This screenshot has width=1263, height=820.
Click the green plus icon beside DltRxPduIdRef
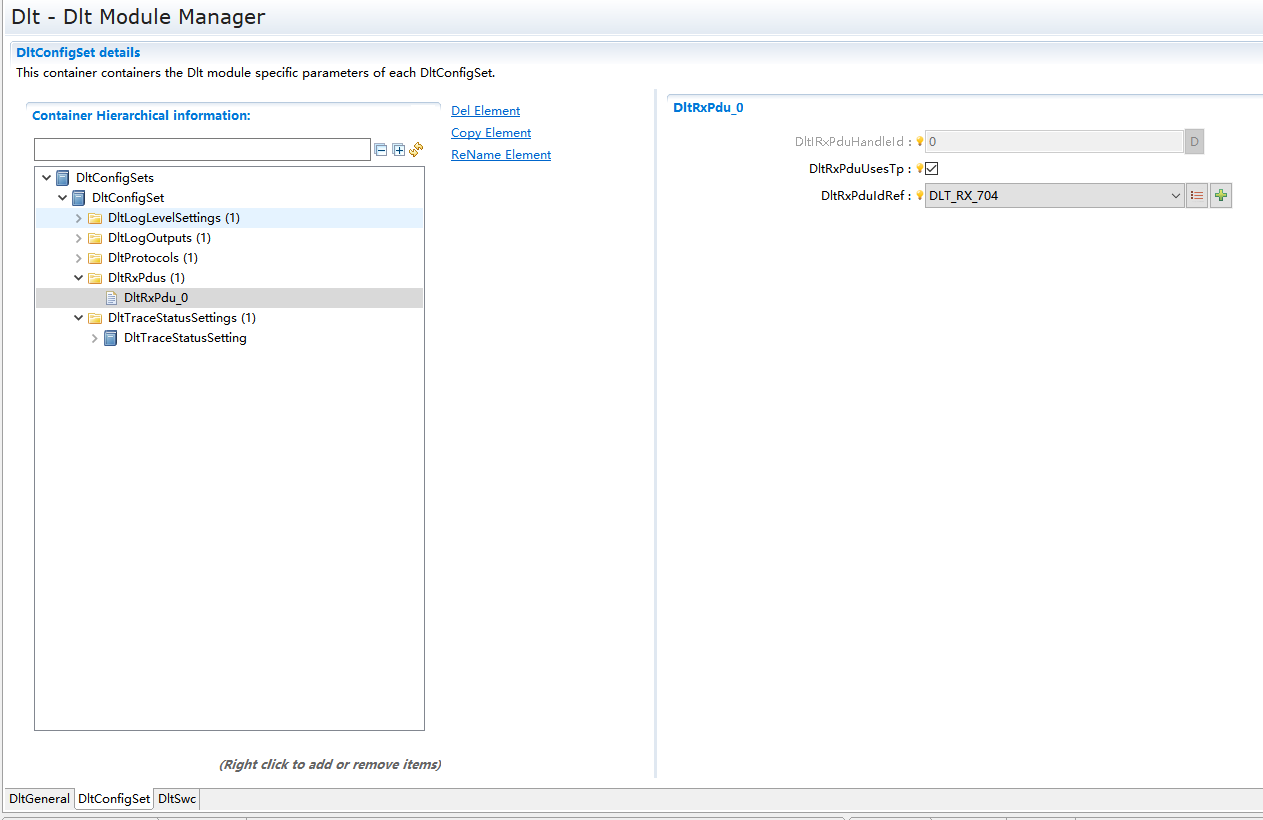[x=1220, y=196]
